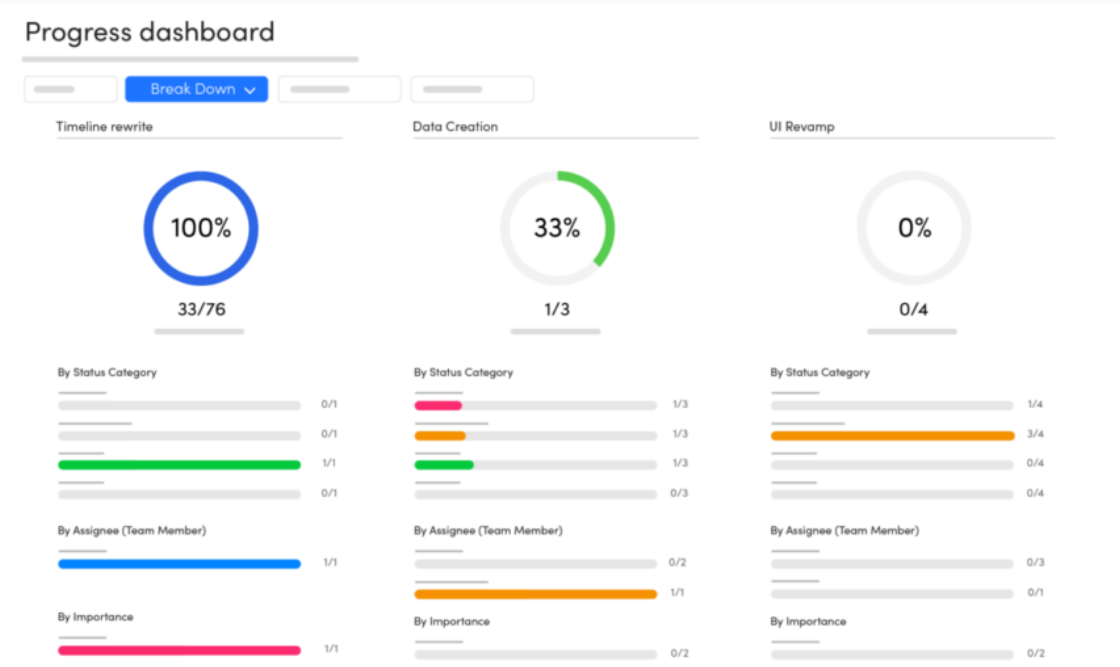Click the 0/2 importance value in Data Creation
This screenshot has height=667, width=1120.
(x=679, y=653)
